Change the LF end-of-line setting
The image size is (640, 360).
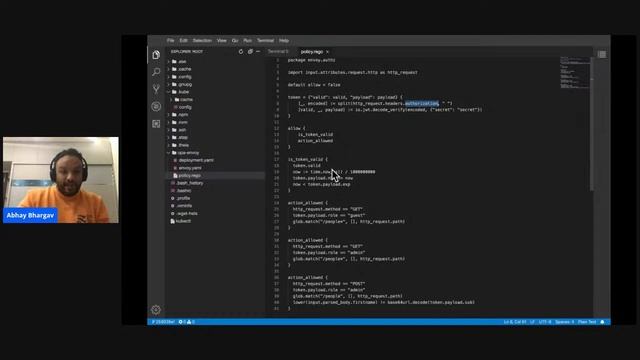coord(532,322)
